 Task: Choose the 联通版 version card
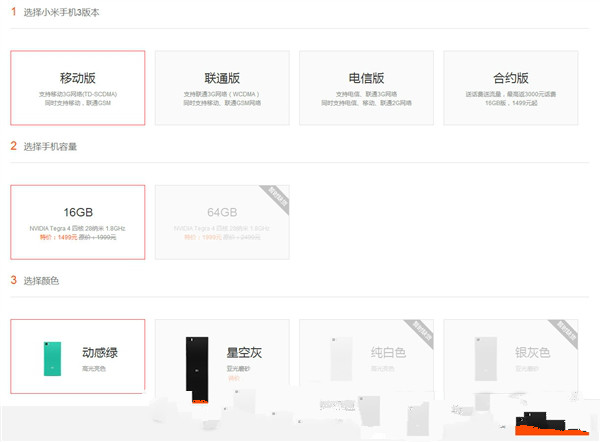pos(222,88)
